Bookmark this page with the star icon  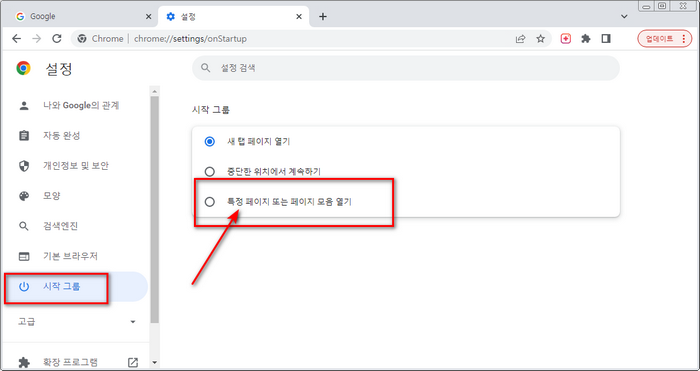(x=541, y=39)
